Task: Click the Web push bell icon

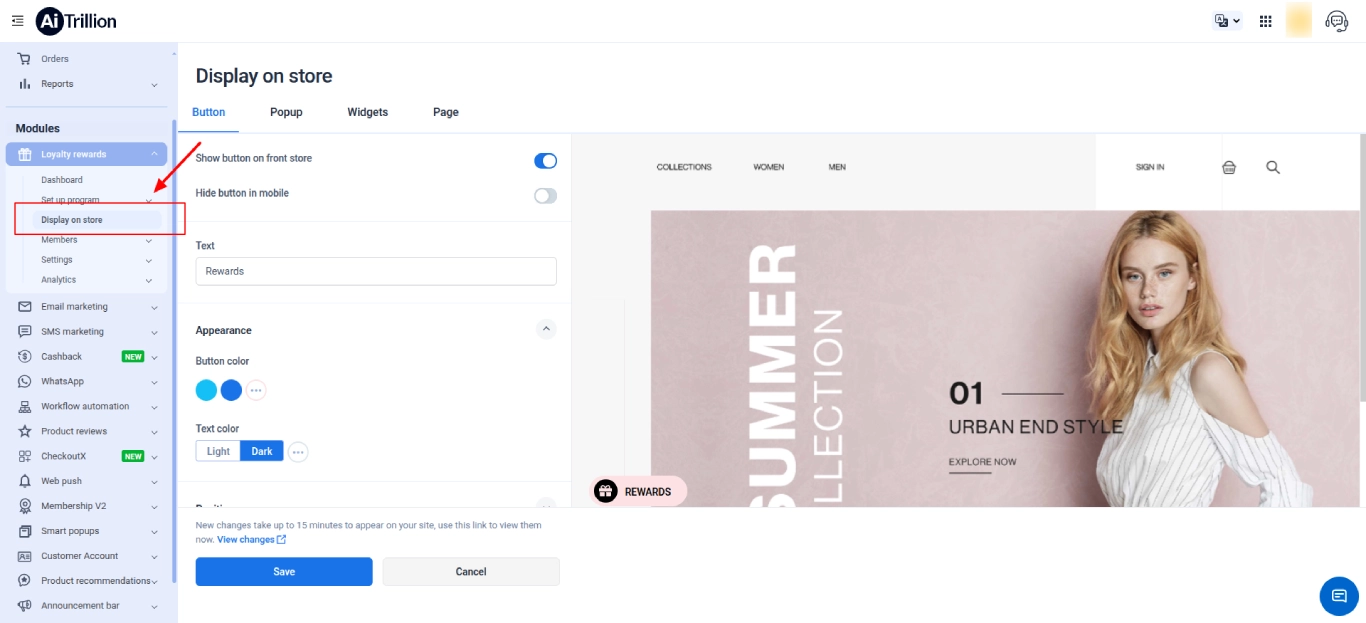Action: pyautogui.click(x=24, y=482)
